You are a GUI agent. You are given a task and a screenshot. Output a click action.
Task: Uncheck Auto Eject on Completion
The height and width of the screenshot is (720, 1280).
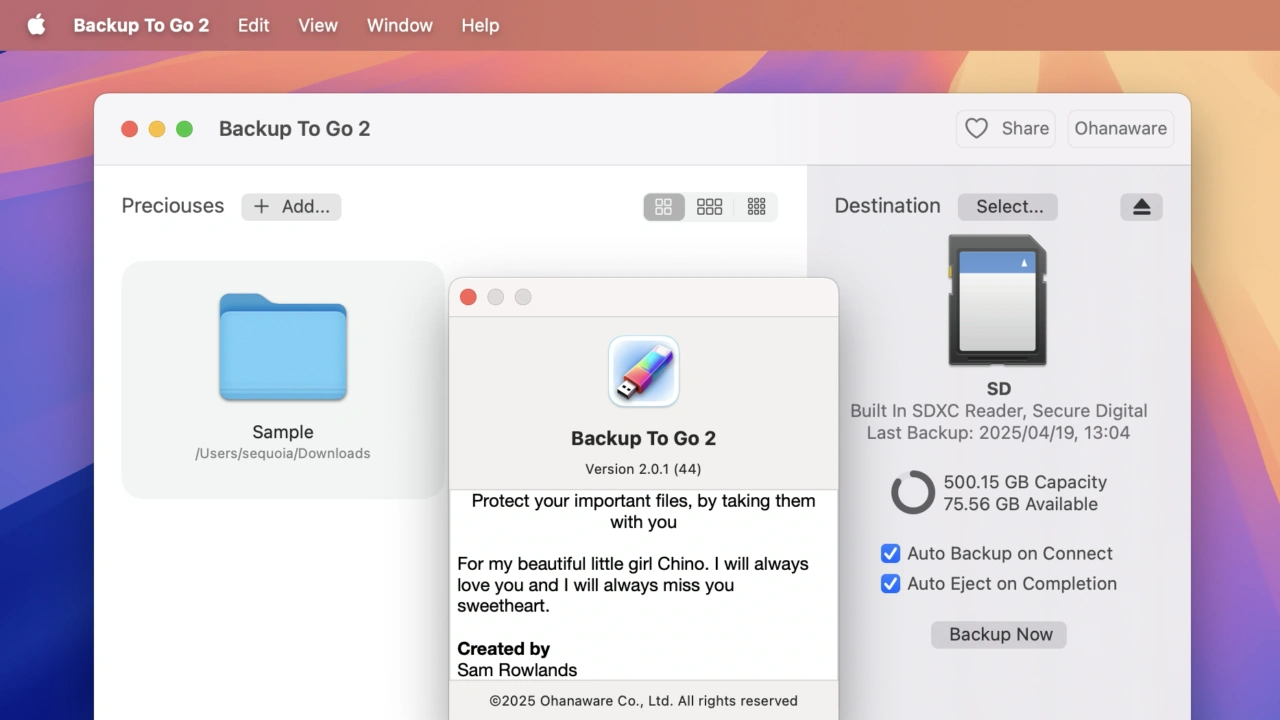(x=890, y=584)
